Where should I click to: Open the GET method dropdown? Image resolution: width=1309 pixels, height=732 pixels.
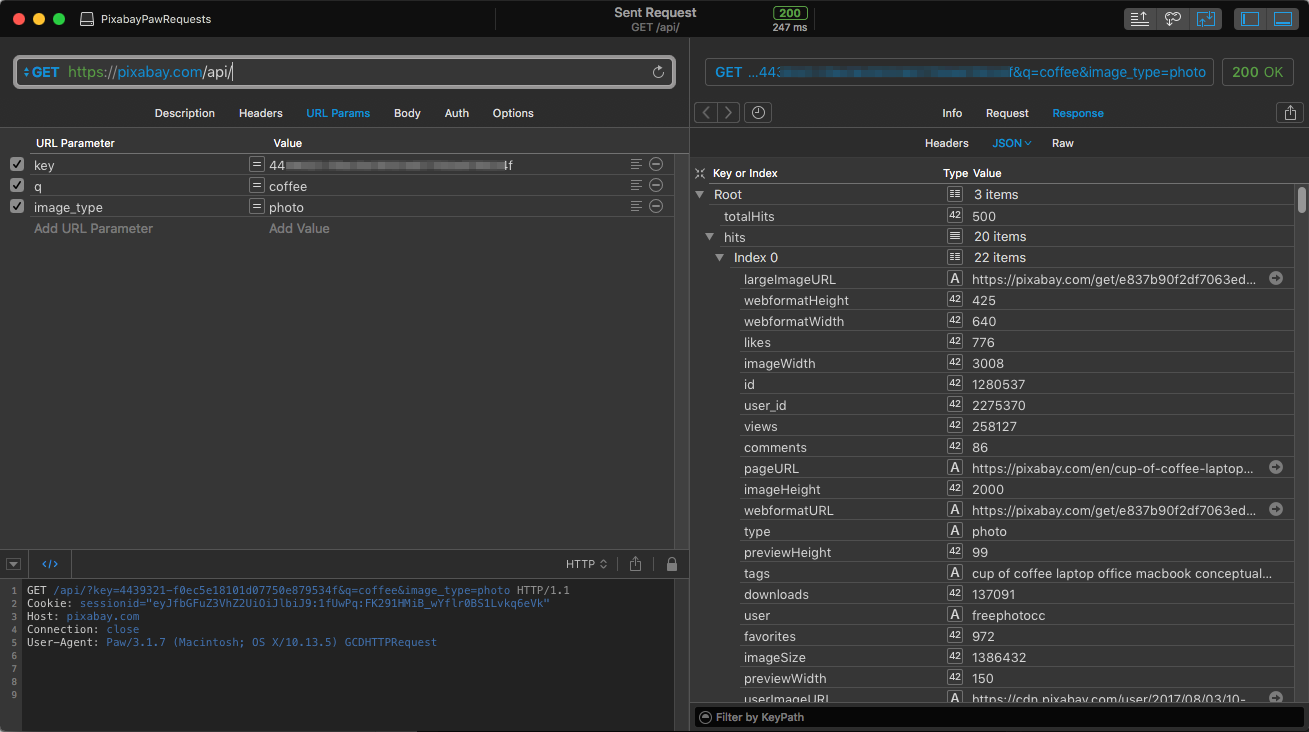[x=41, y=72]
